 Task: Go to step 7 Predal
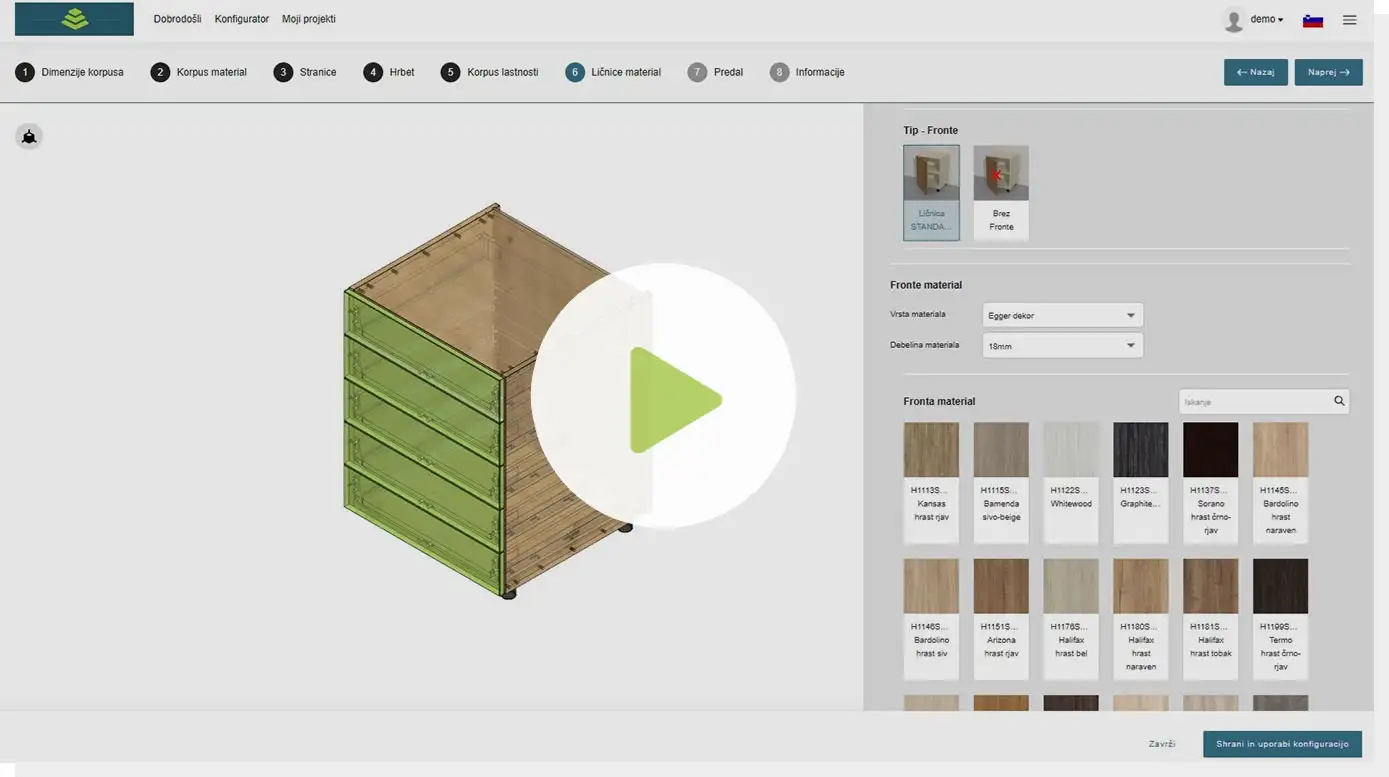point(716,72)
